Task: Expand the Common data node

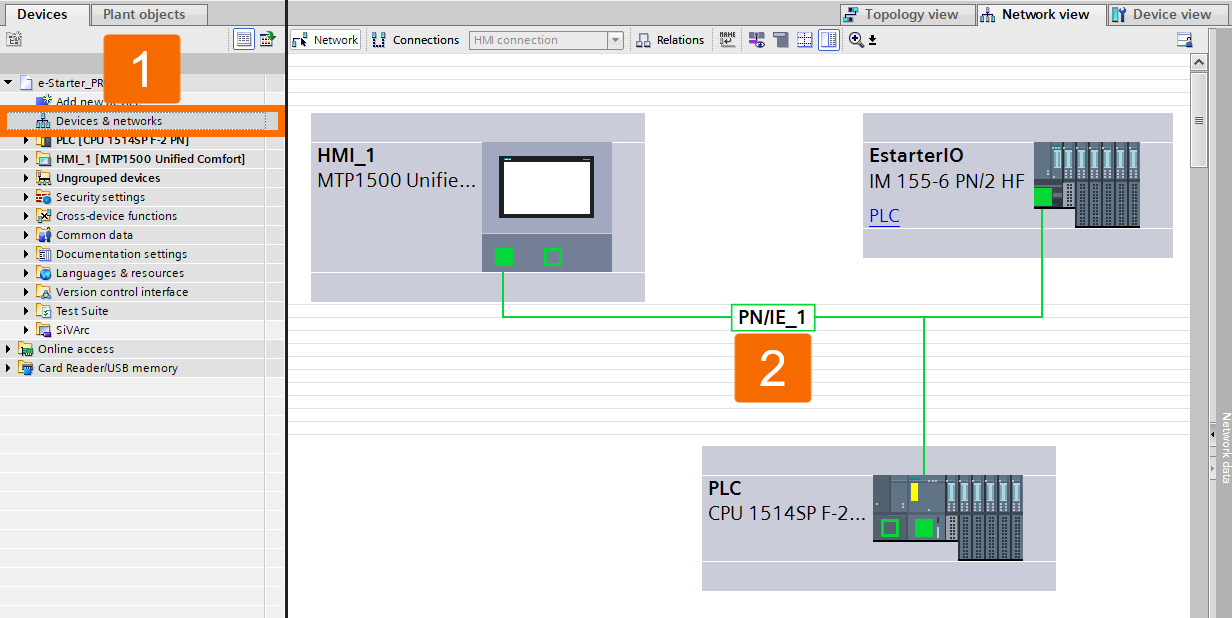Action: point(27,235)
